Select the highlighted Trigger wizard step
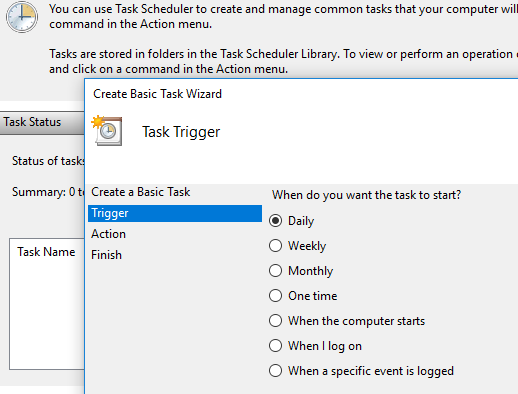 [x=175, y=213]
